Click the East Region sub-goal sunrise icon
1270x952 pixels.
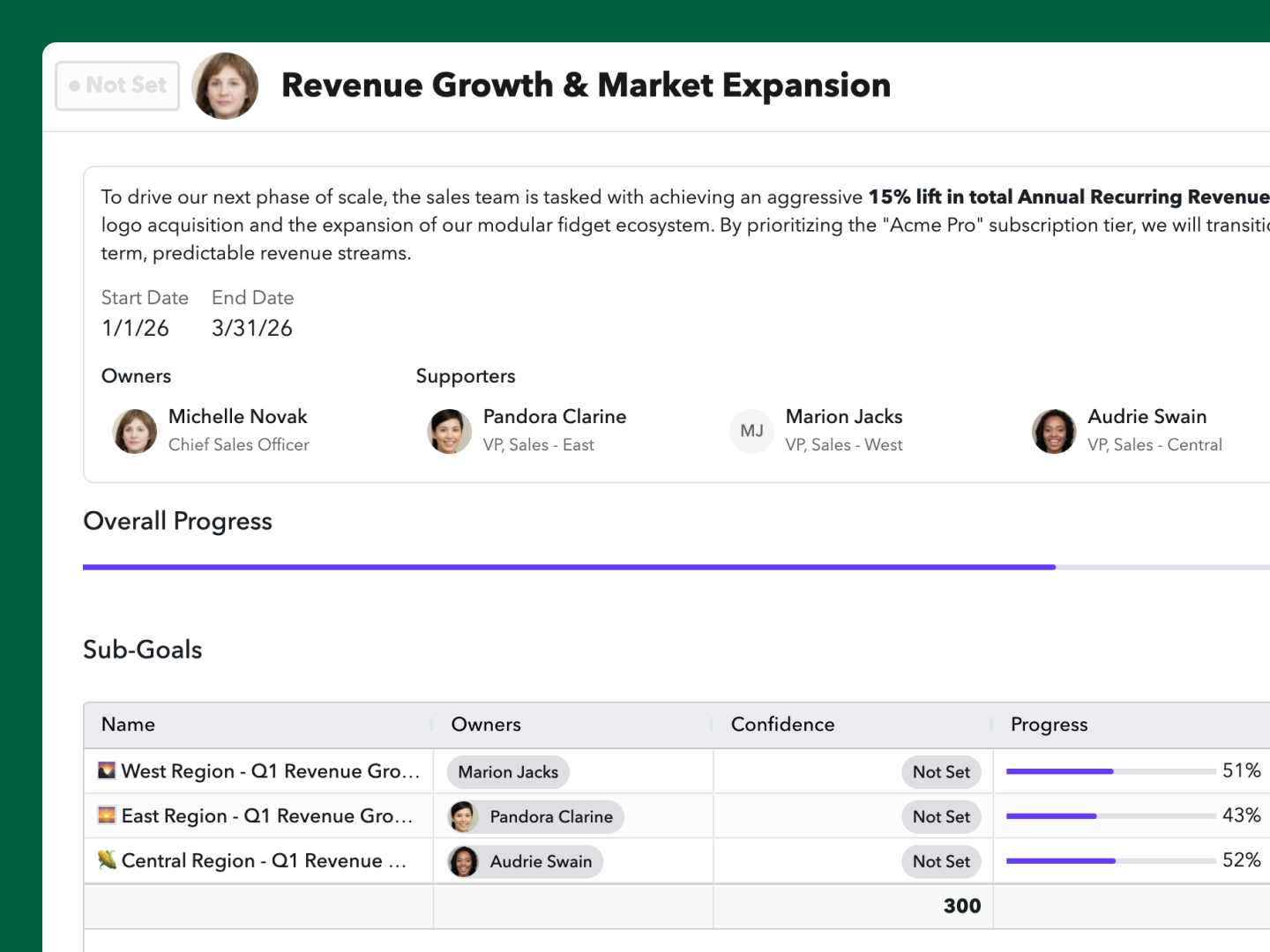pyautogui.click(x=107, y=815)
